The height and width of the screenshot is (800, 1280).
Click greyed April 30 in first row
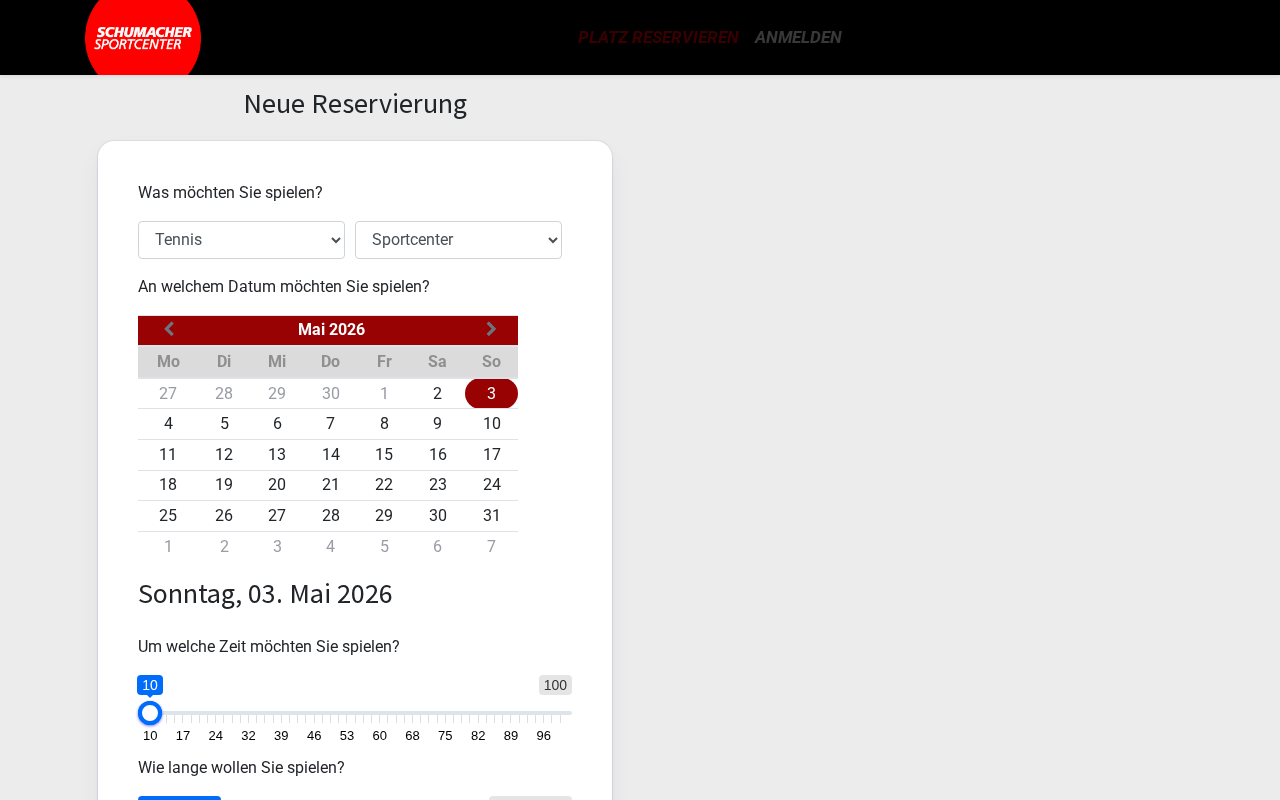point(331,394)
